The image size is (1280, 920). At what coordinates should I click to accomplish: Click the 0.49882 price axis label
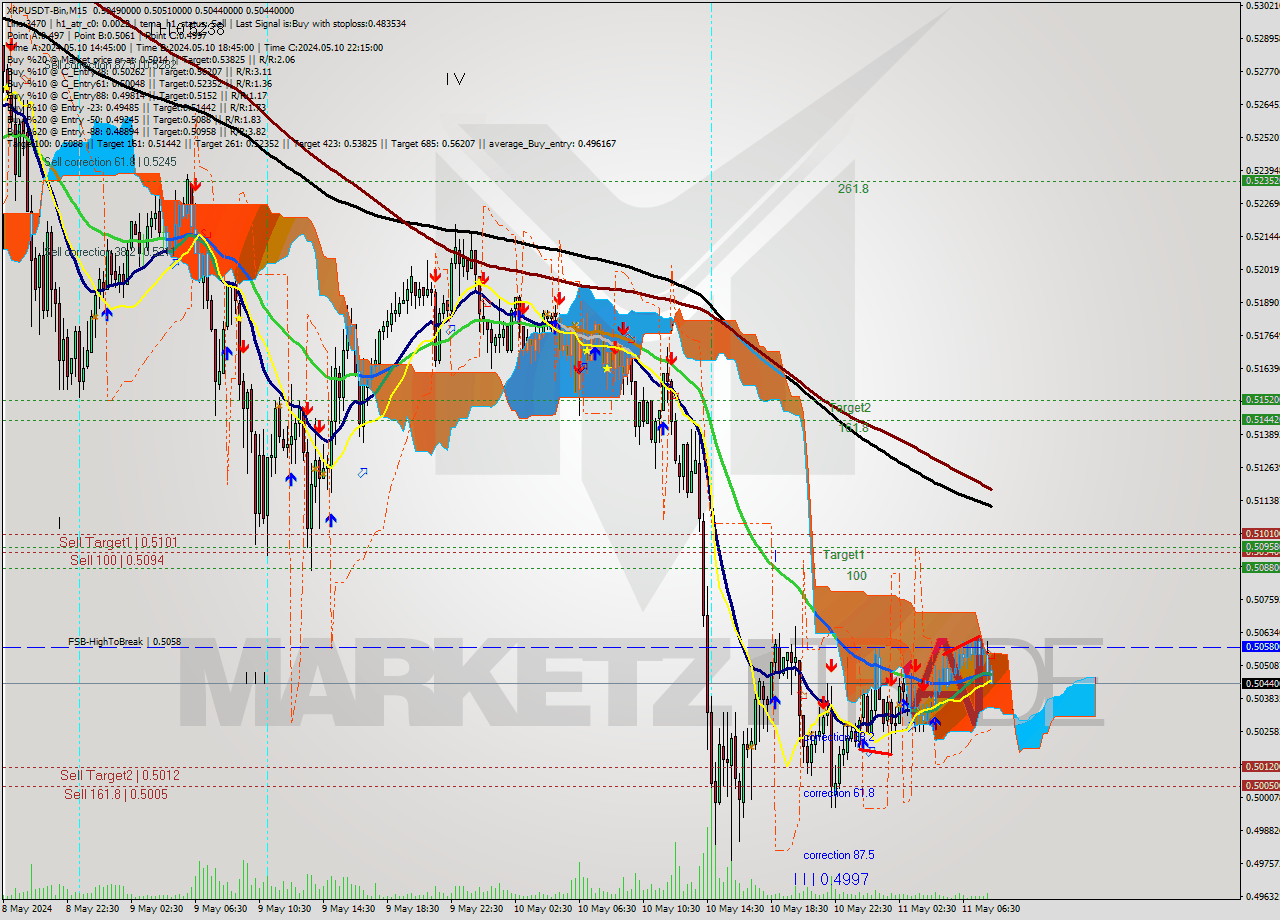click(x=1262, y=831)
